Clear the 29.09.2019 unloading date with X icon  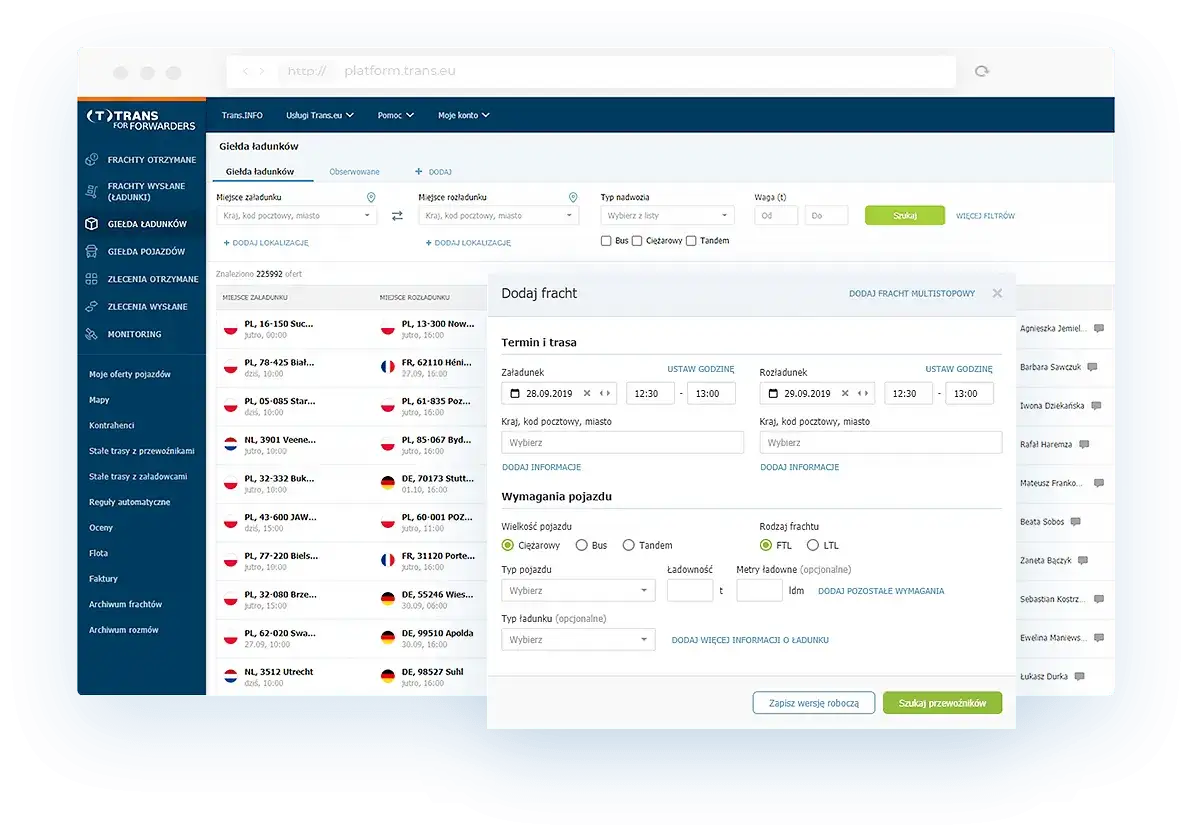pos(845,394)
